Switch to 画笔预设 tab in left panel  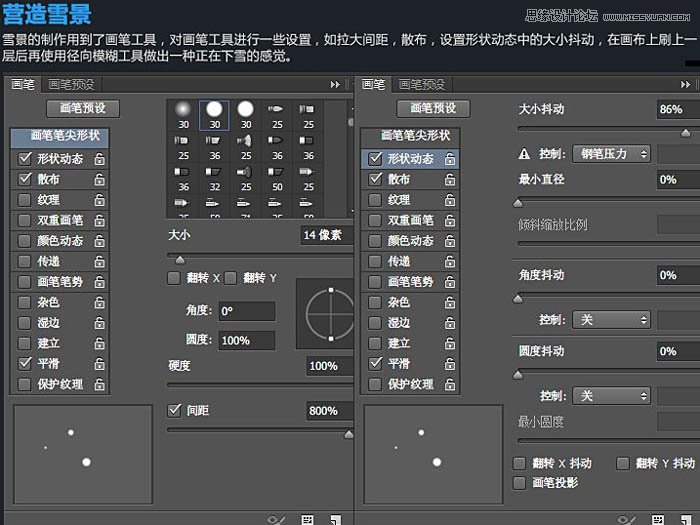coord(71,84)
